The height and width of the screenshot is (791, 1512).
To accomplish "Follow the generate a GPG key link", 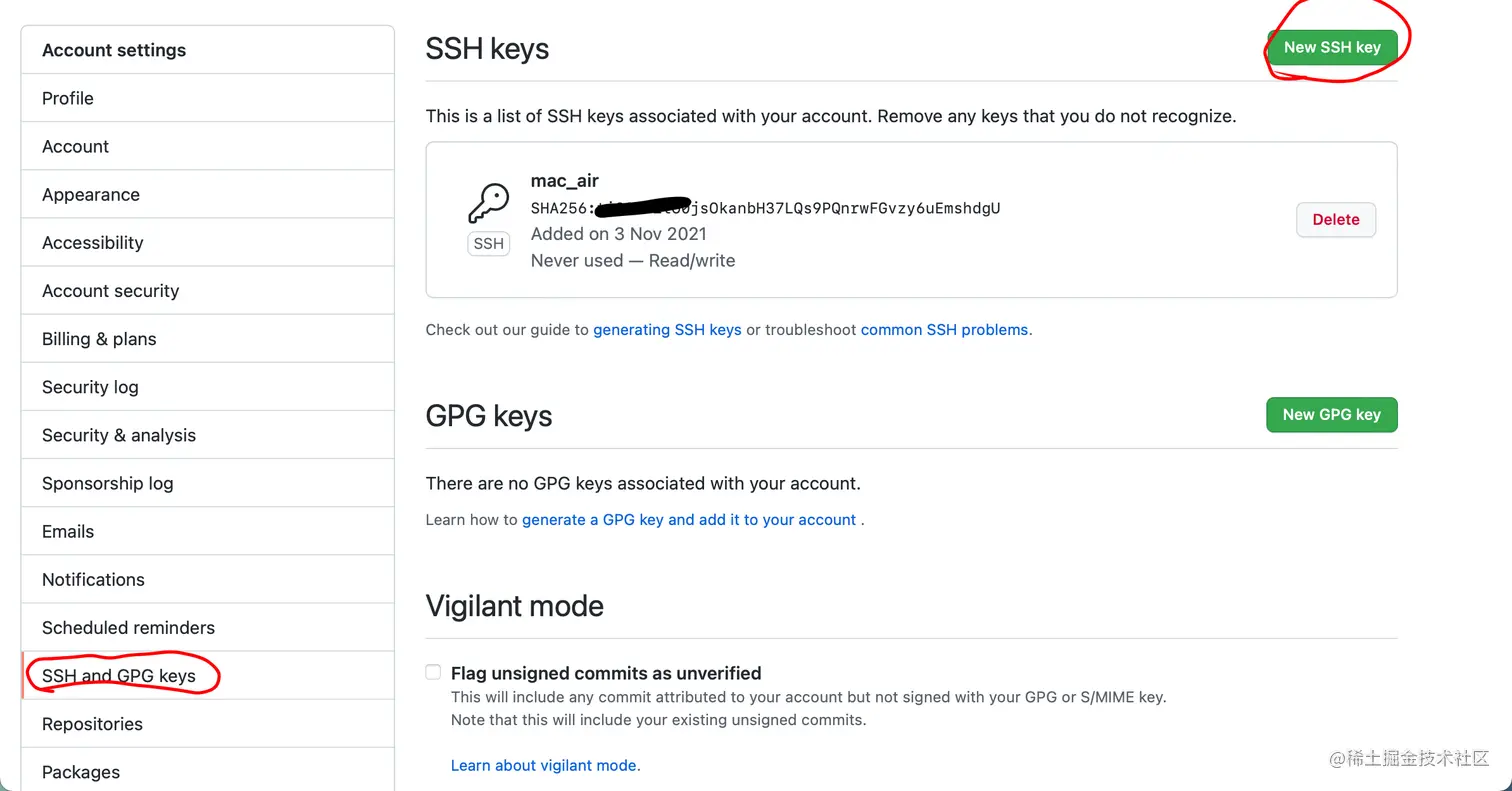I will (689, 519).
